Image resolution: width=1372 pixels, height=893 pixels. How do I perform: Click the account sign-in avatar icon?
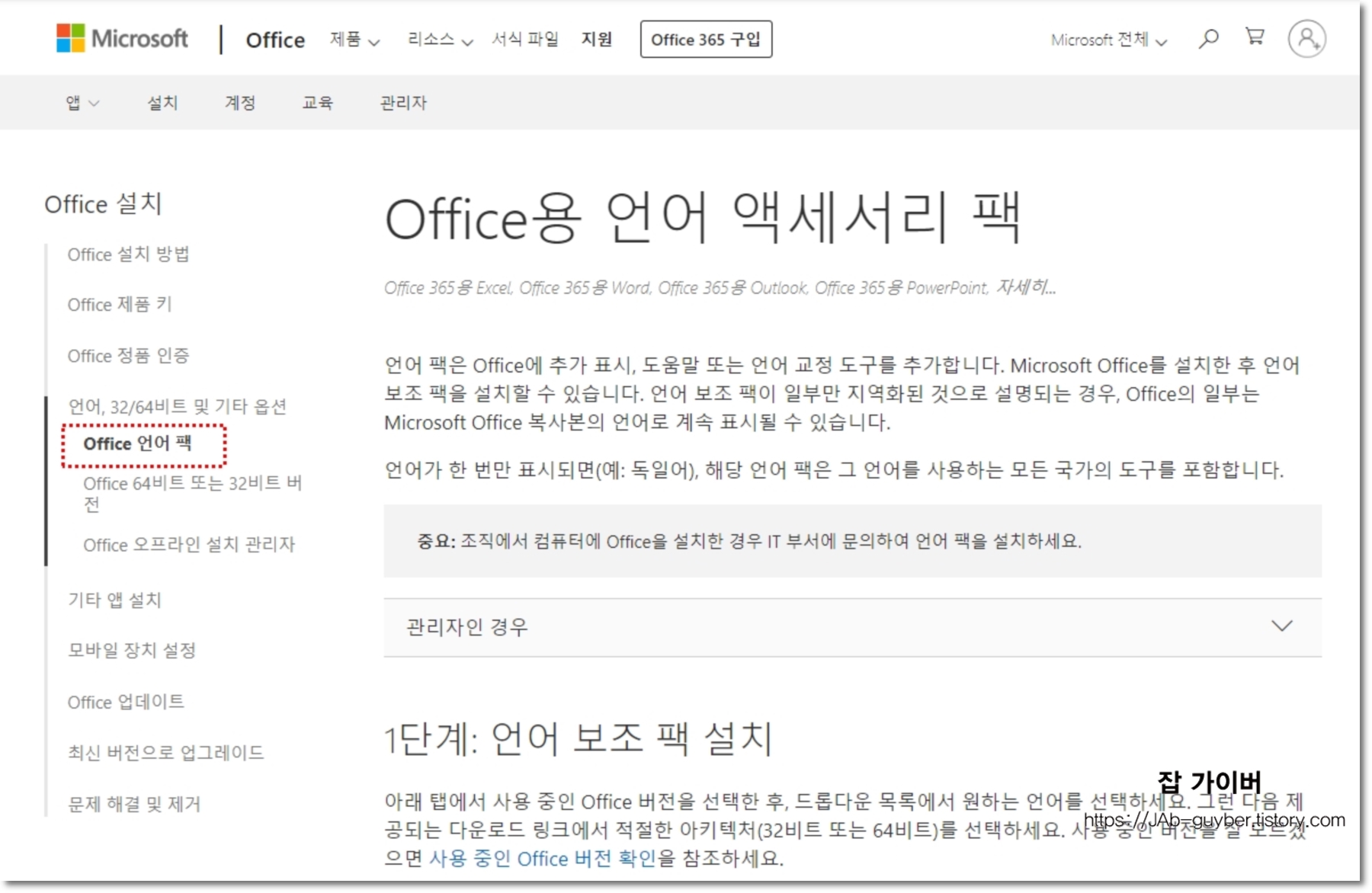(x=1307, y=39)
